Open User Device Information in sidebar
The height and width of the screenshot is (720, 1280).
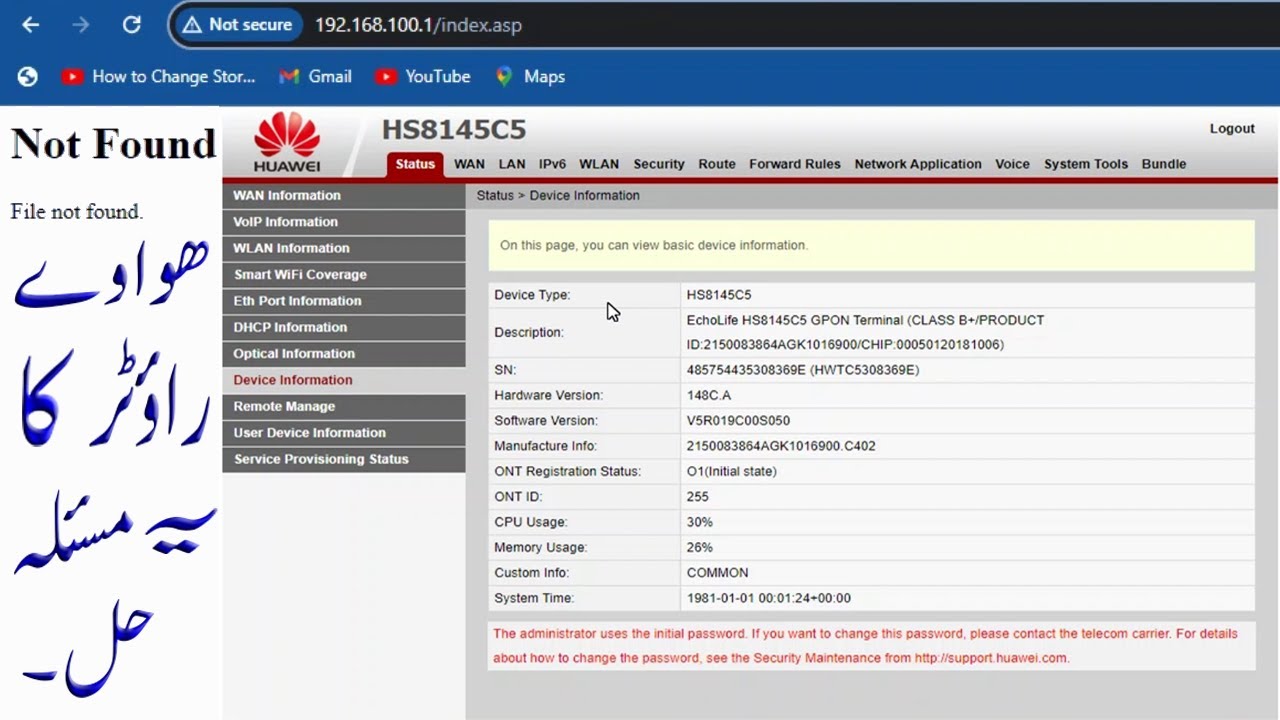pos(343,433)
